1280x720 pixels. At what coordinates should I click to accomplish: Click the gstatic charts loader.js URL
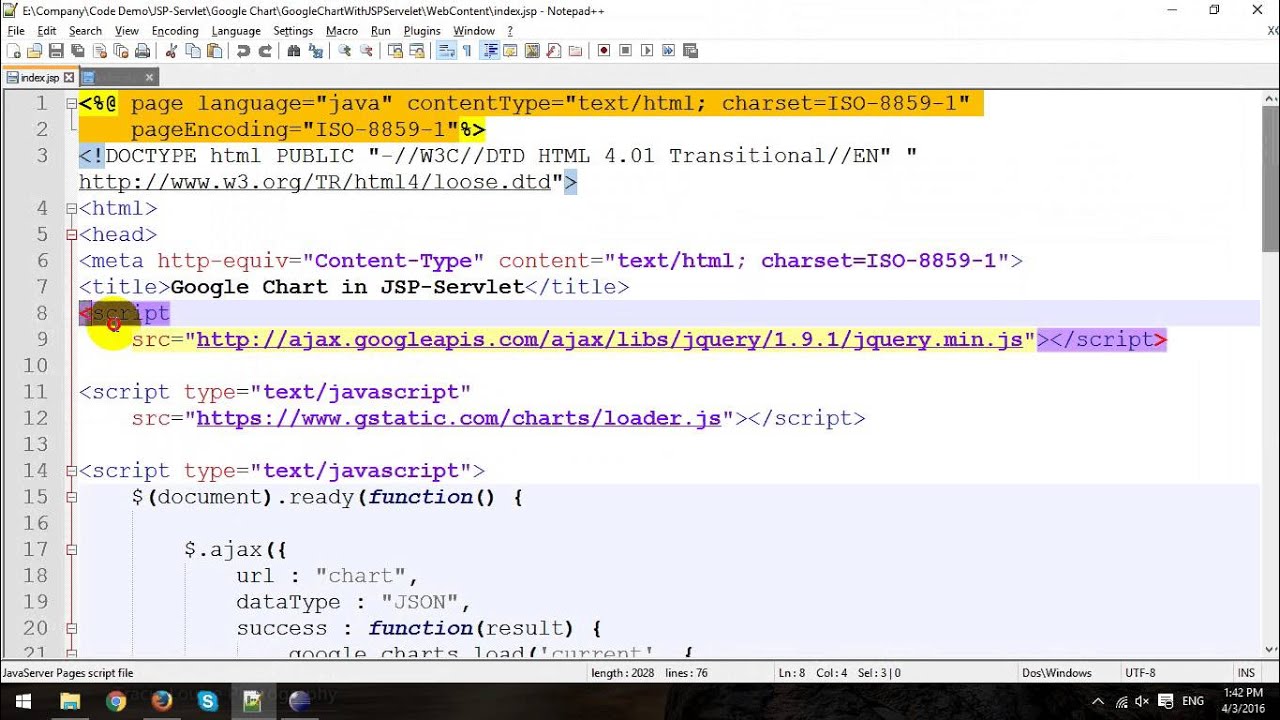459,418
